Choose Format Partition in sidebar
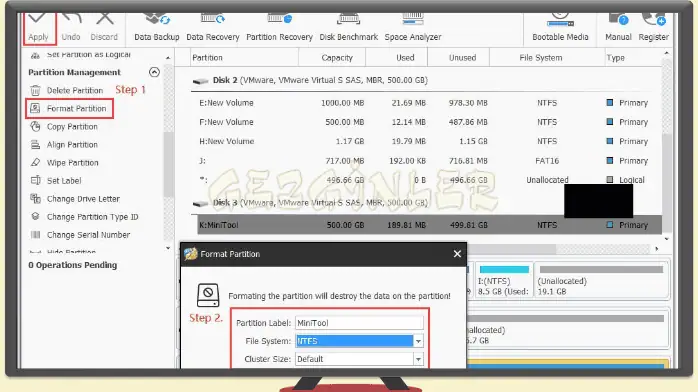Screen dimensions: 698x392 click(x=69, y=109)
